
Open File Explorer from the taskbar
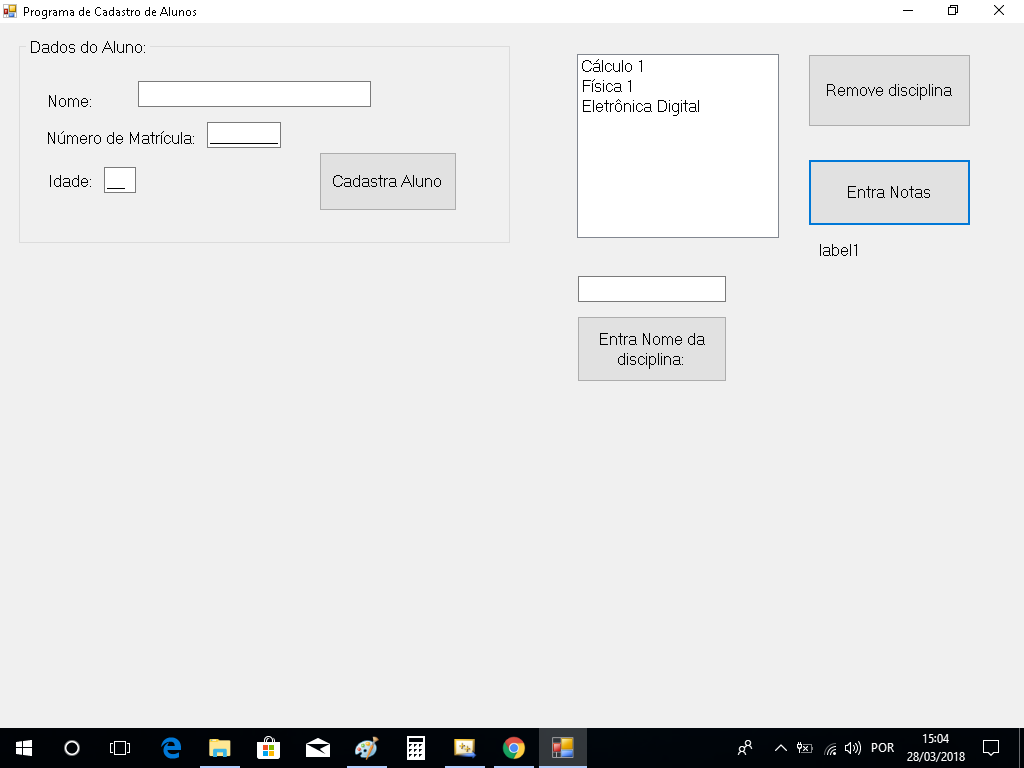219,748
